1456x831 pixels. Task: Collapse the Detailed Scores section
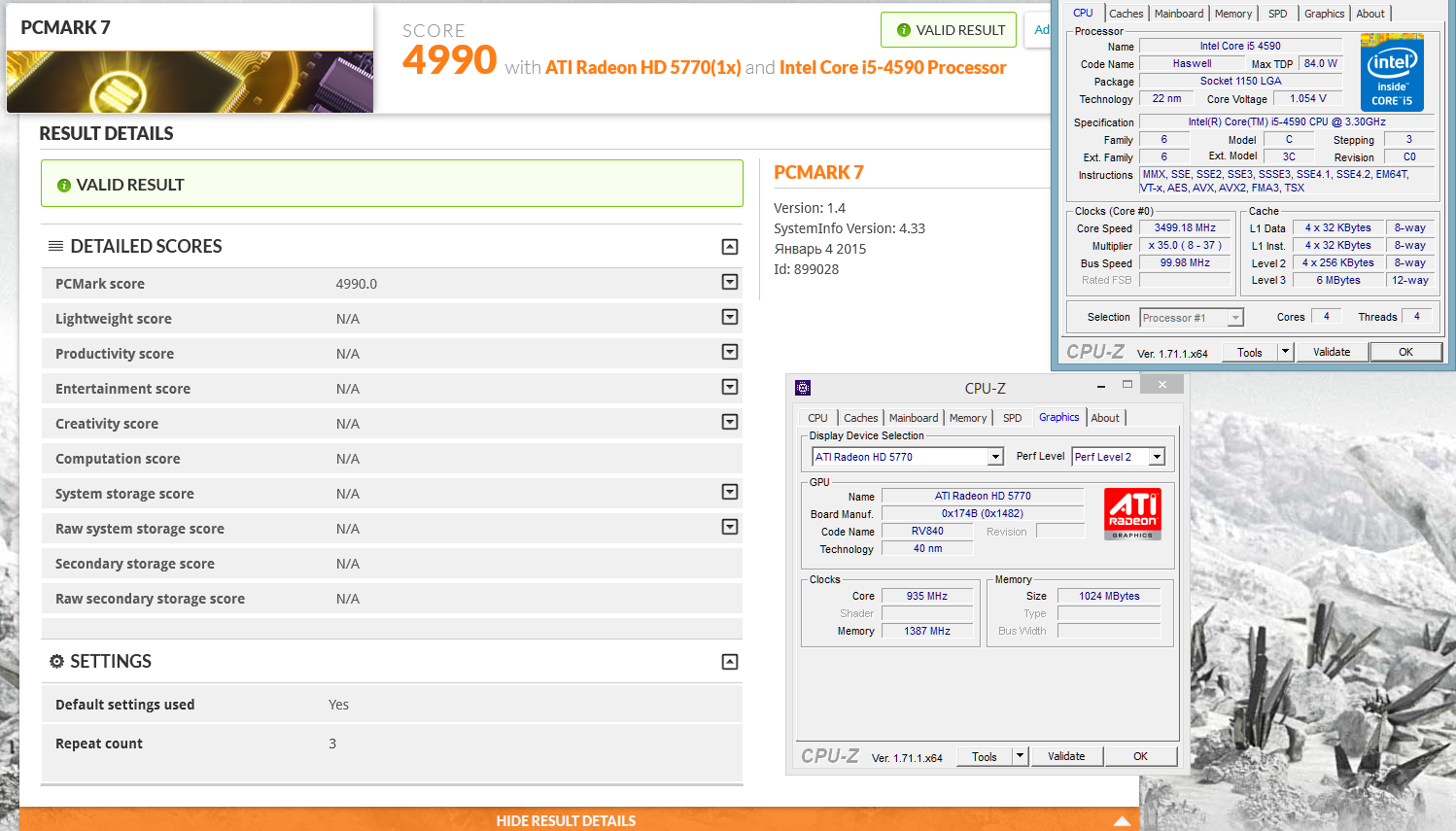tap(730, 247)
